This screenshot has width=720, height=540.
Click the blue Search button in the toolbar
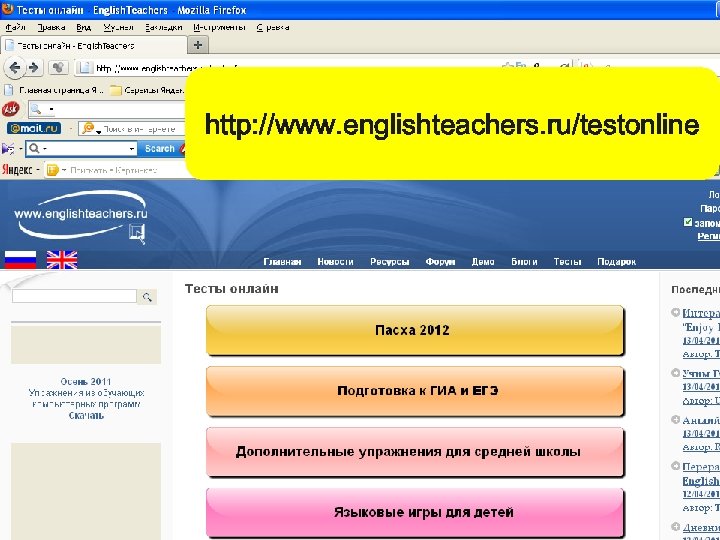click(159, 149)
